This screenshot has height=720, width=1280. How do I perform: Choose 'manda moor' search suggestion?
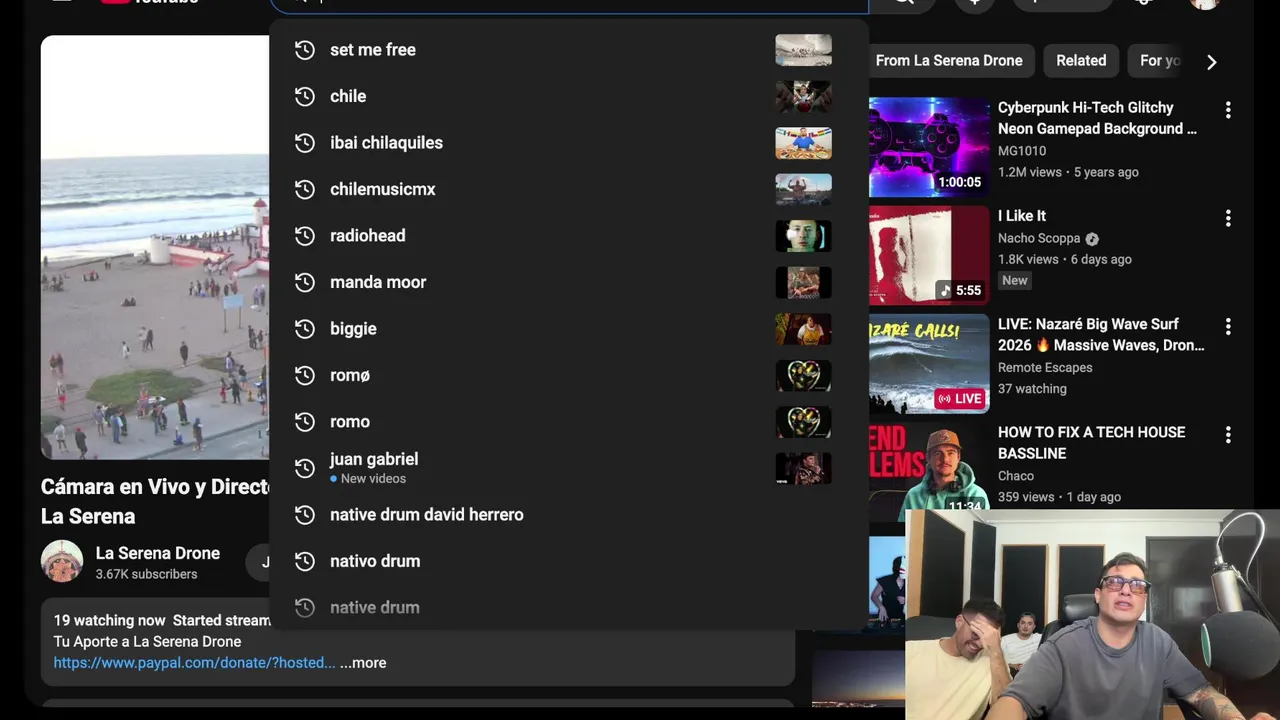tap(569, 282)
